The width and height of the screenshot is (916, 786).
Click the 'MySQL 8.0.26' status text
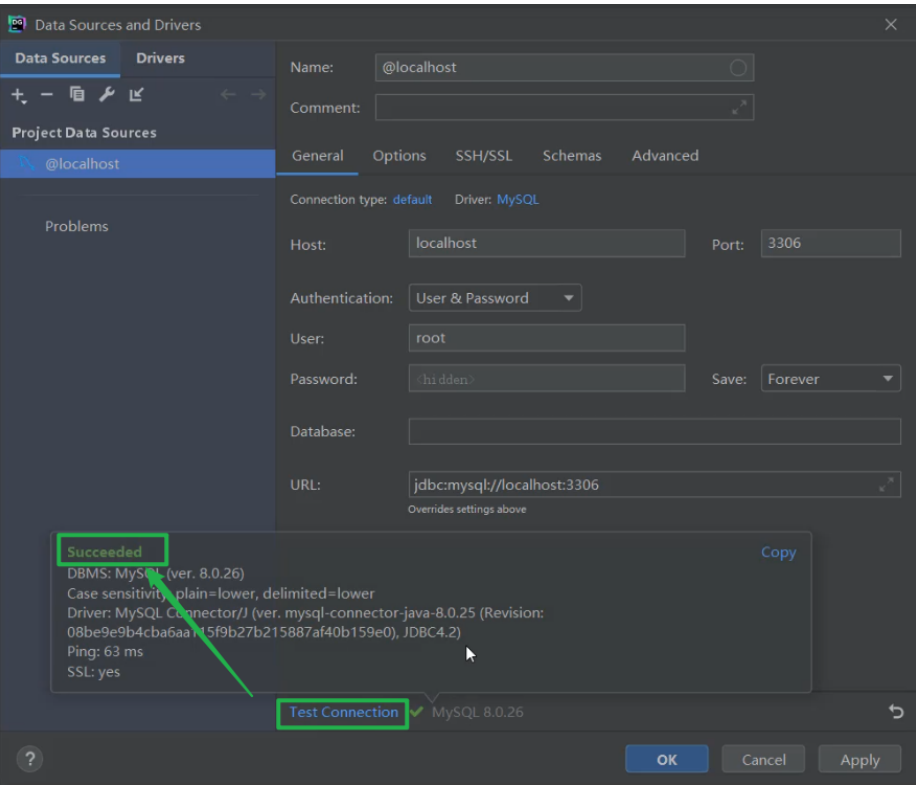click(x=477, y=712)
